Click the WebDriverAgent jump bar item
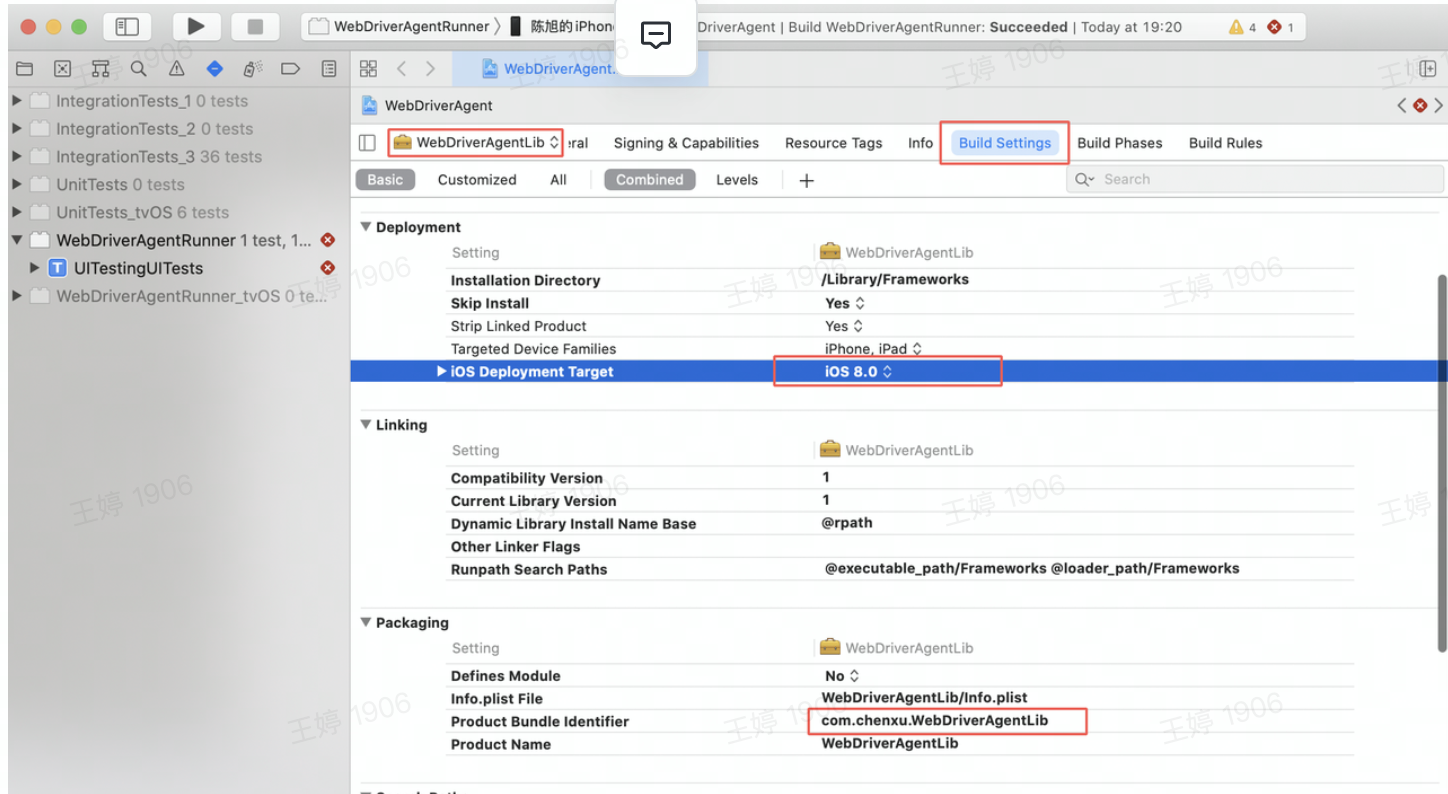Image resolution: width=1448 pixels, height=794 pixels. pos(427,105)
